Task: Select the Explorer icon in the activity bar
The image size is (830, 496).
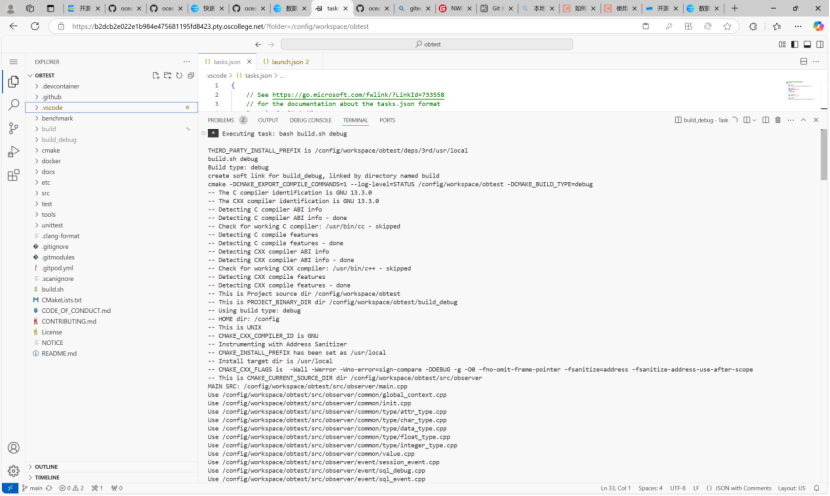Action: coord(14,82)
